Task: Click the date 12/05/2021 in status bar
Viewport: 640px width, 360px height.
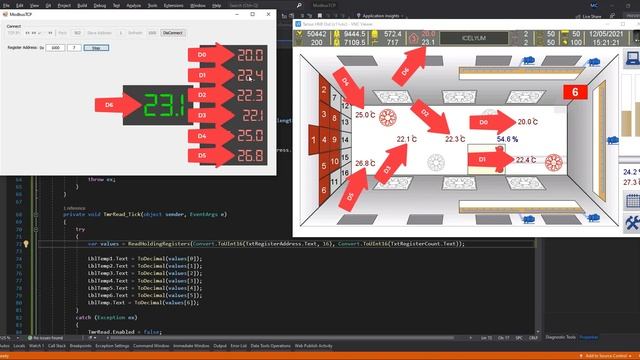Action: 606,34
